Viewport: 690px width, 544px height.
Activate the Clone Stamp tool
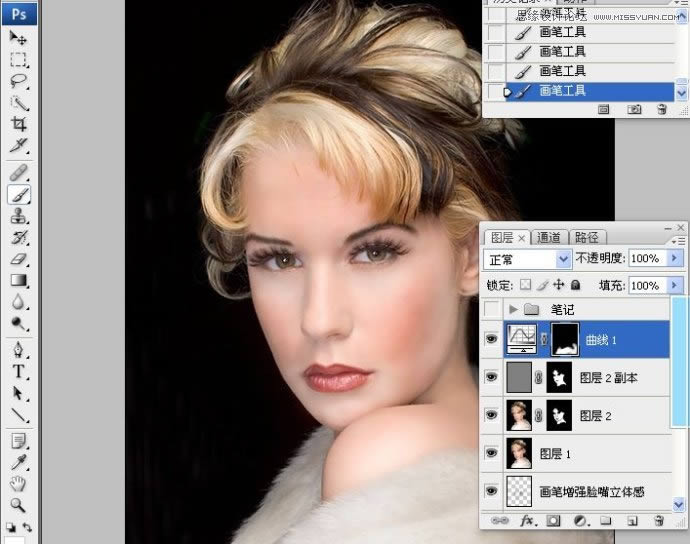coord(19,216)
